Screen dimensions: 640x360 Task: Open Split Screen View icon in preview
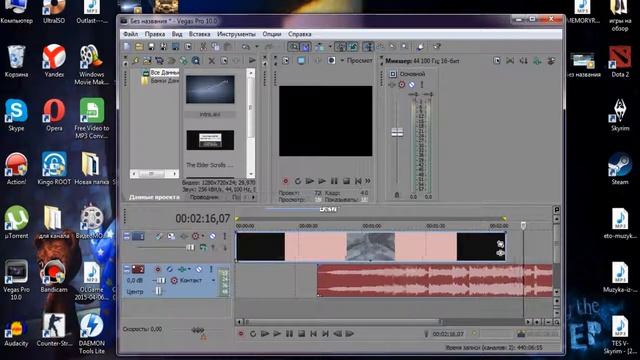point(331,60)
